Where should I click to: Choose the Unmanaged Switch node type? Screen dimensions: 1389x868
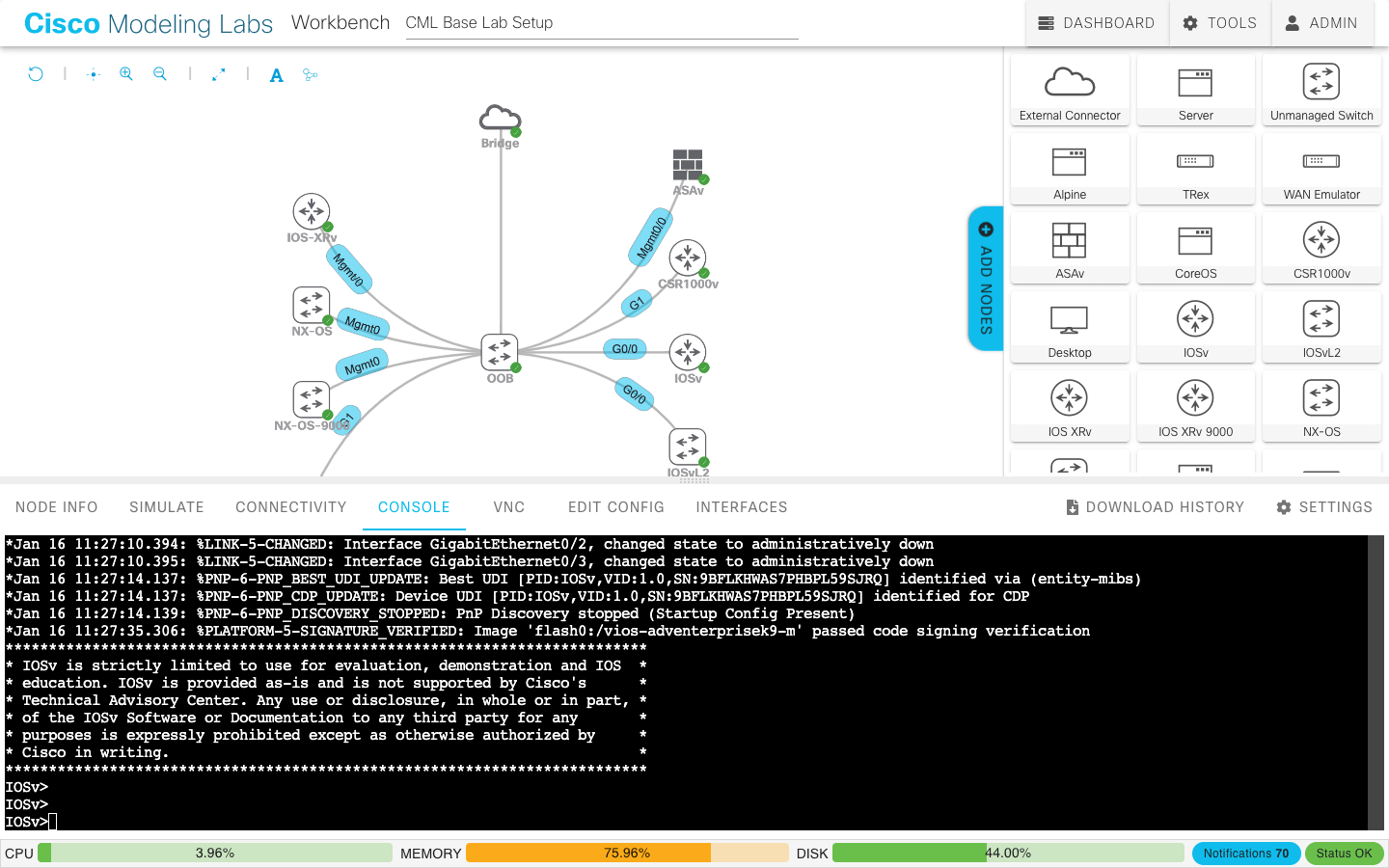coord(1321,90)
